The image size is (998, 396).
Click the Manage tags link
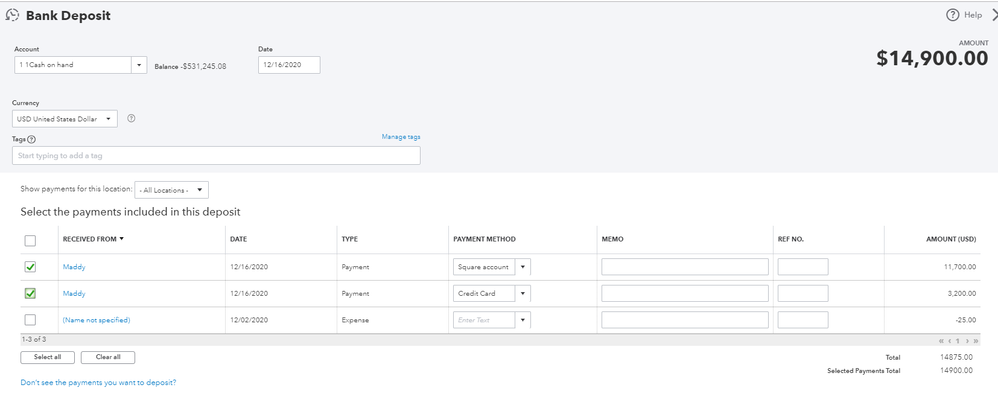[x=401, y=137]
